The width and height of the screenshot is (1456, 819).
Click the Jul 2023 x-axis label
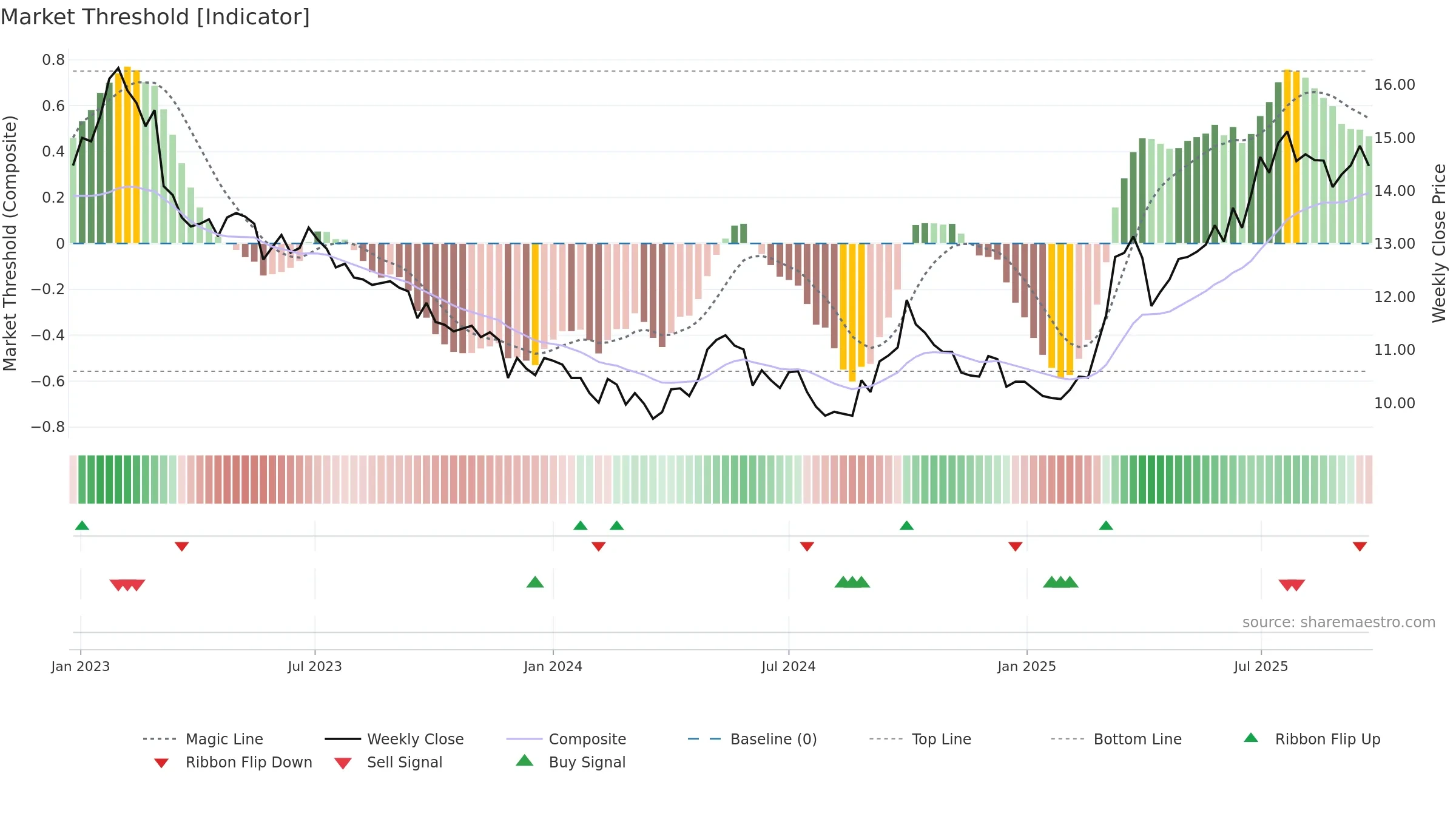[x=315, y=667]
